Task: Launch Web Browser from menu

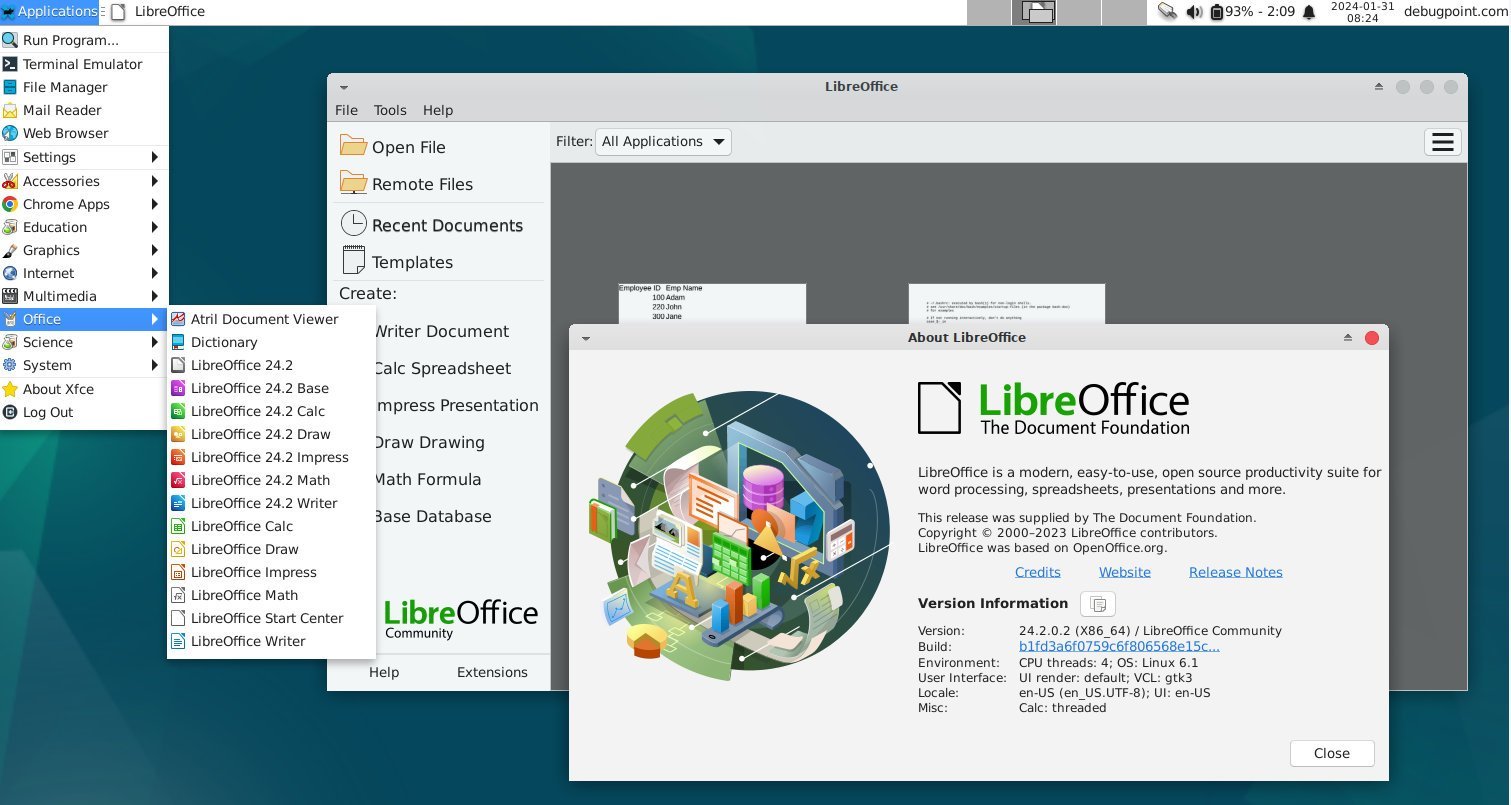Action: coord(83,133)
